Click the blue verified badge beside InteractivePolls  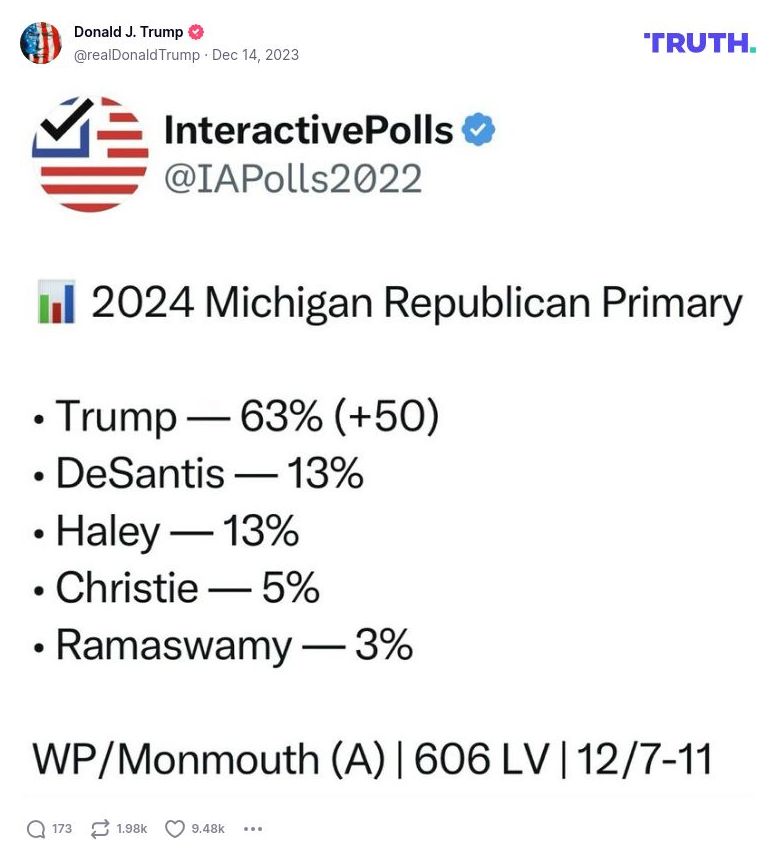tap(478, 129)
